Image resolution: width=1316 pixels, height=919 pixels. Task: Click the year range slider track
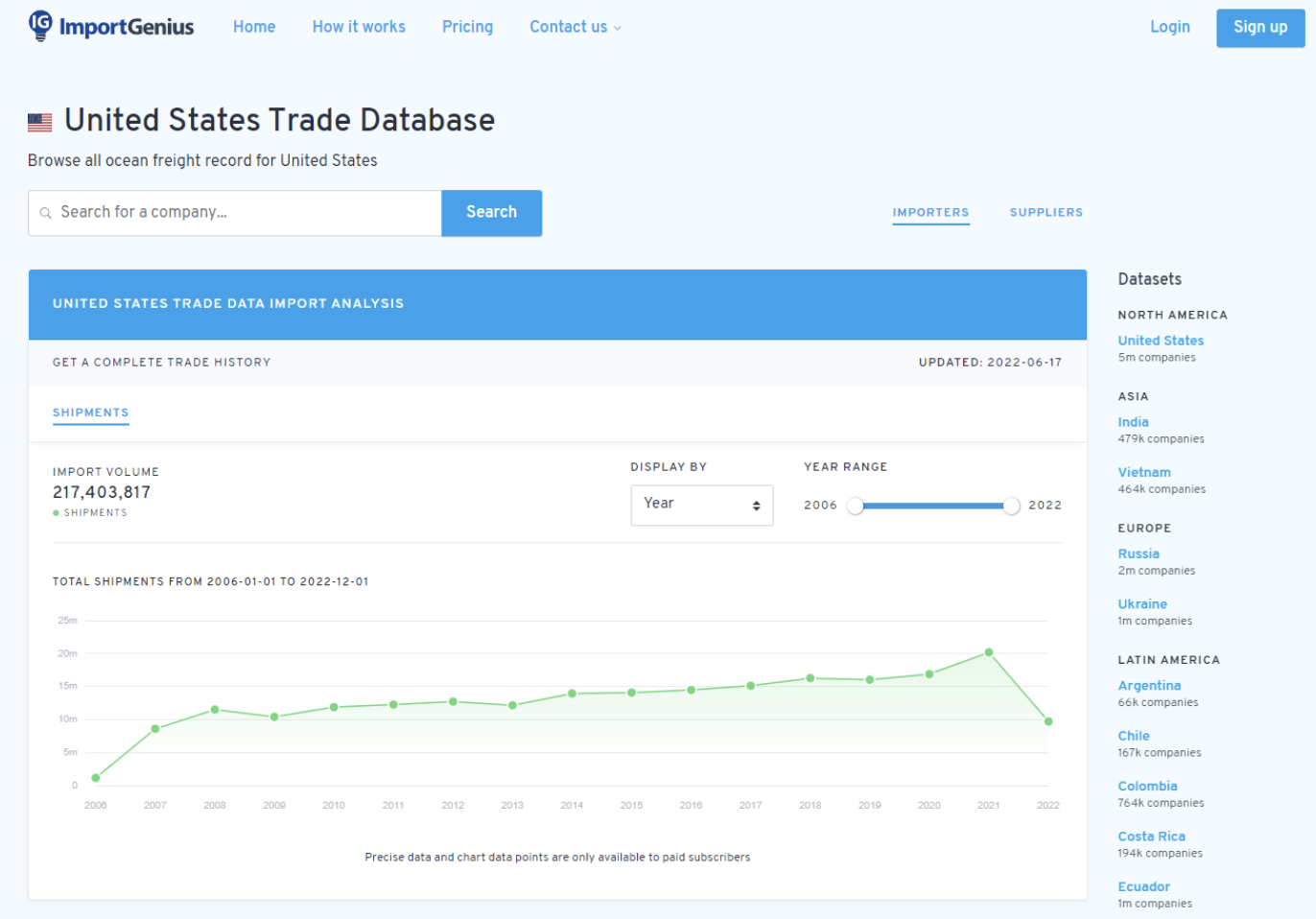coord(933,507)
